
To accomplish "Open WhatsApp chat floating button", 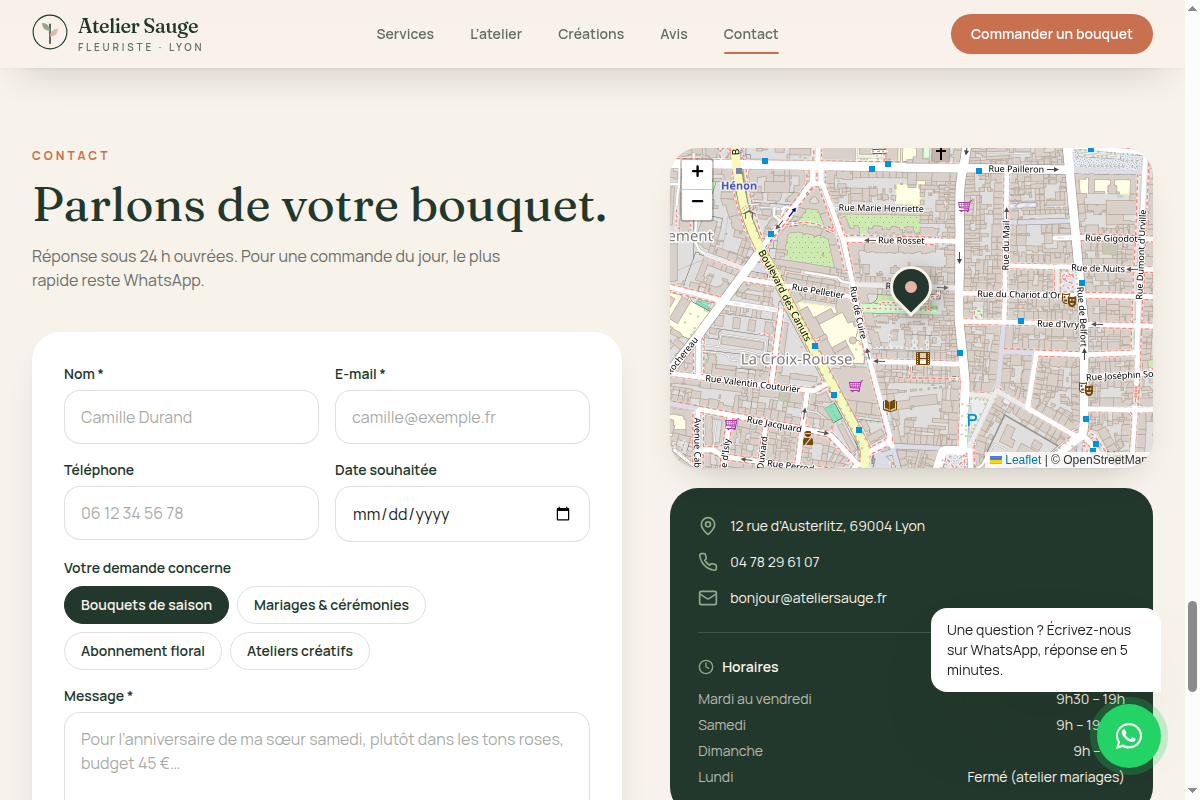I will pyautogui.click(x=1129, y=736).
